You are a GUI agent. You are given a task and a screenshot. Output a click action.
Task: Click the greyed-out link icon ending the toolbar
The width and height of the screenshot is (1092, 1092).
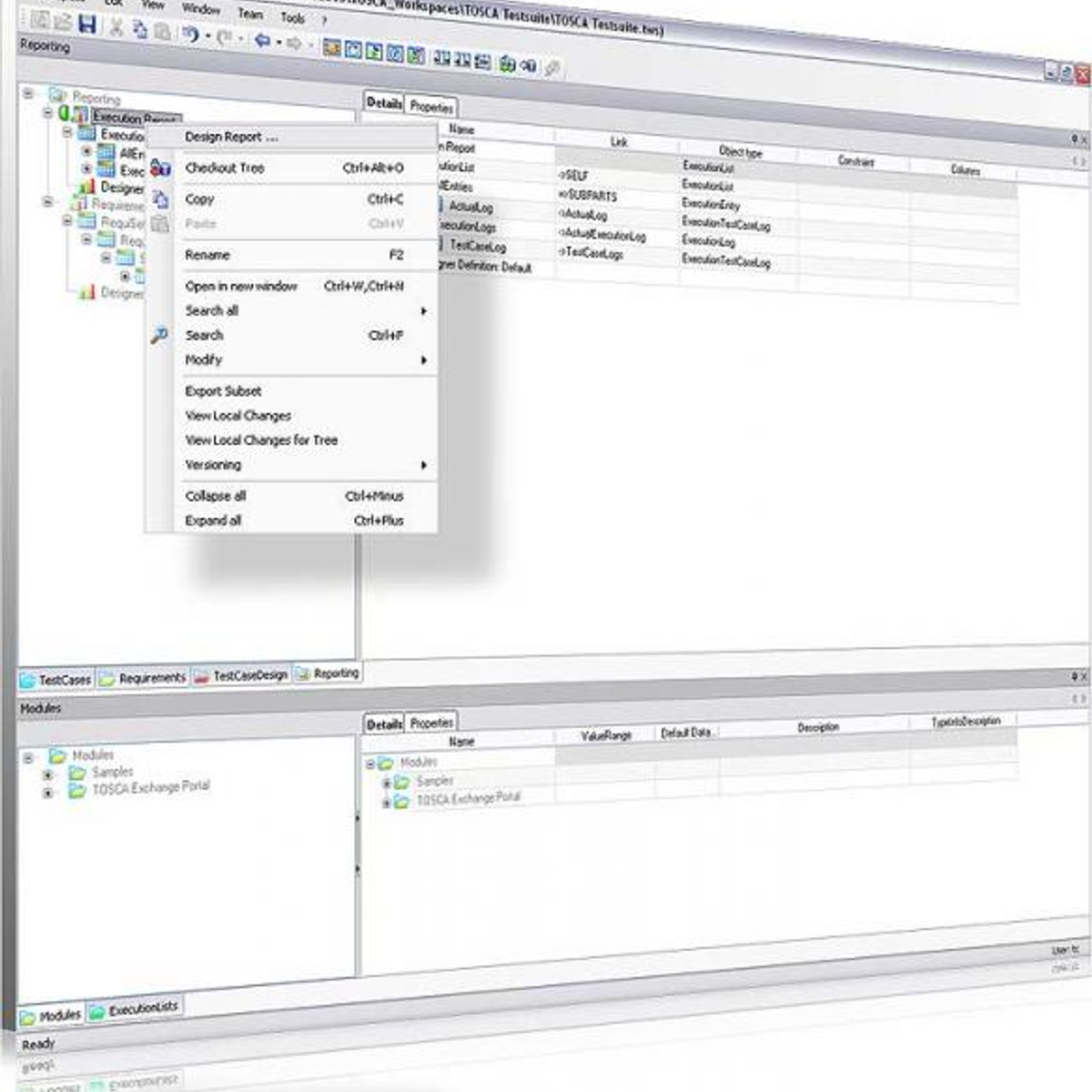click(x=551, y=67)
